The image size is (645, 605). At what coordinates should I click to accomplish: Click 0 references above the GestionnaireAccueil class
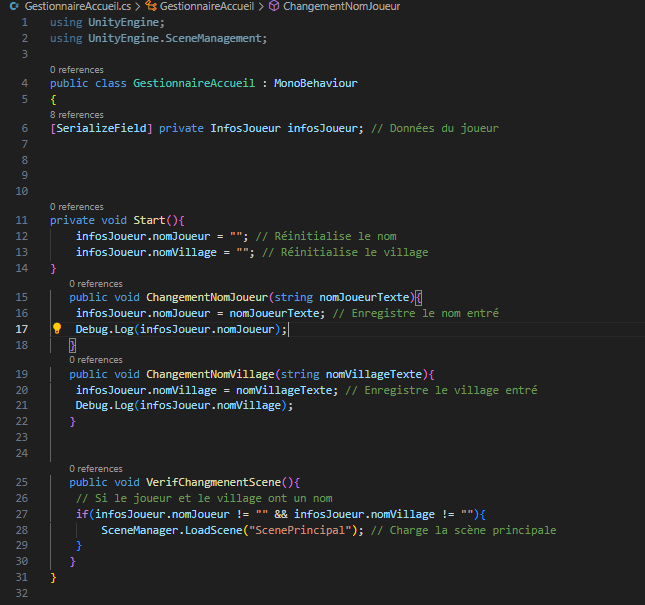click(x=76, y=70)
